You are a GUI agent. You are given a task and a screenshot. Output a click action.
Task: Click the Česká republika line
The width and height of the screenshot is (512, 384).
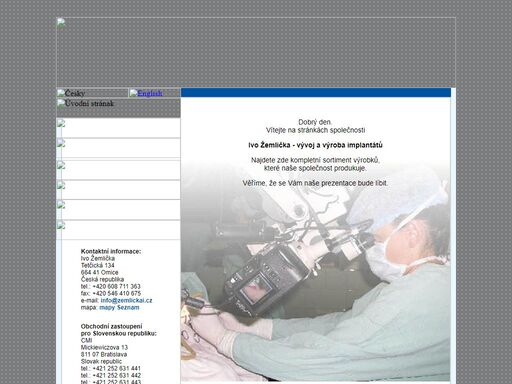pos(102,279)
